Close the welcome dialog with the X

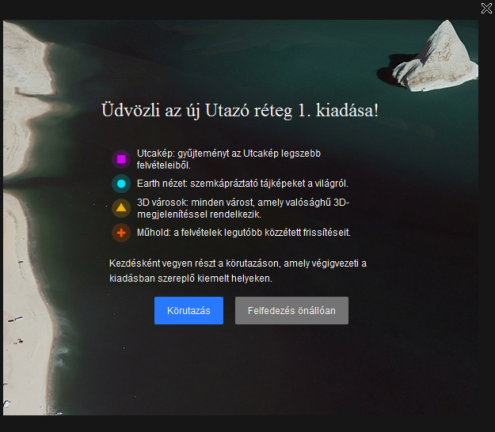click(486, 8)
